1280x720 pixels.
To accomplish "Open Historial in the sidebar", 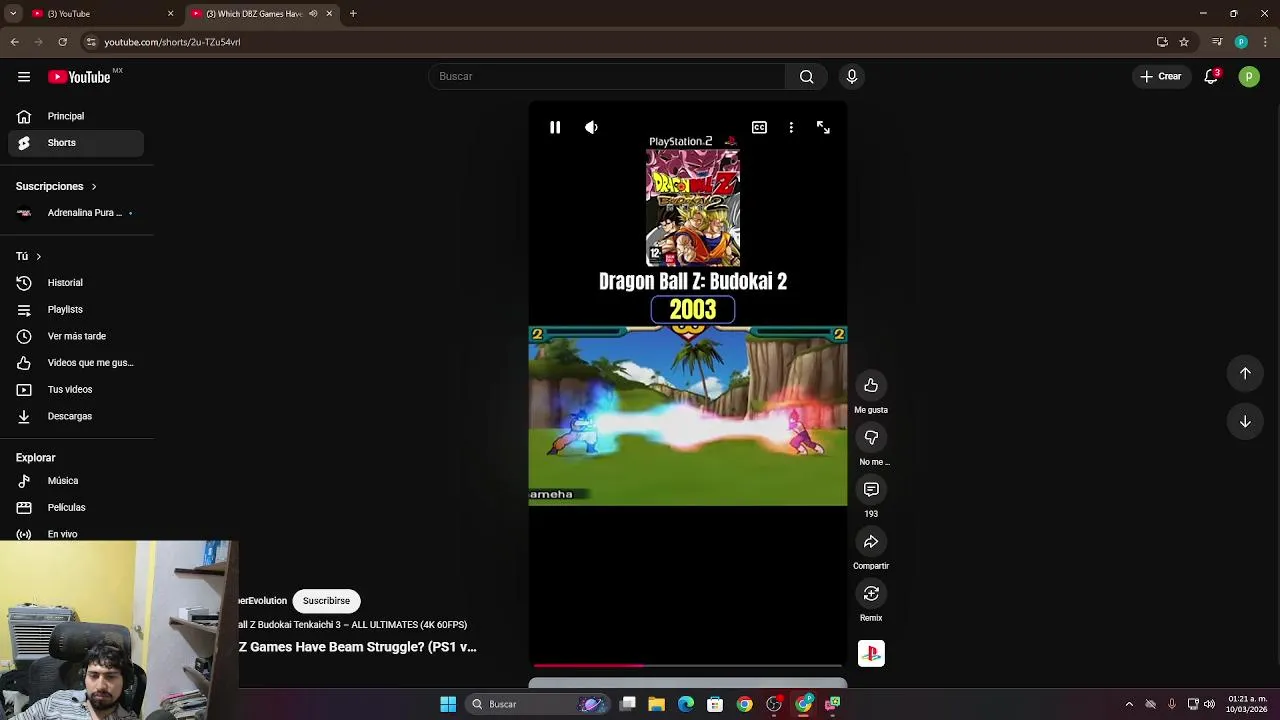I will pyautogui.click(x=76, y=282).
